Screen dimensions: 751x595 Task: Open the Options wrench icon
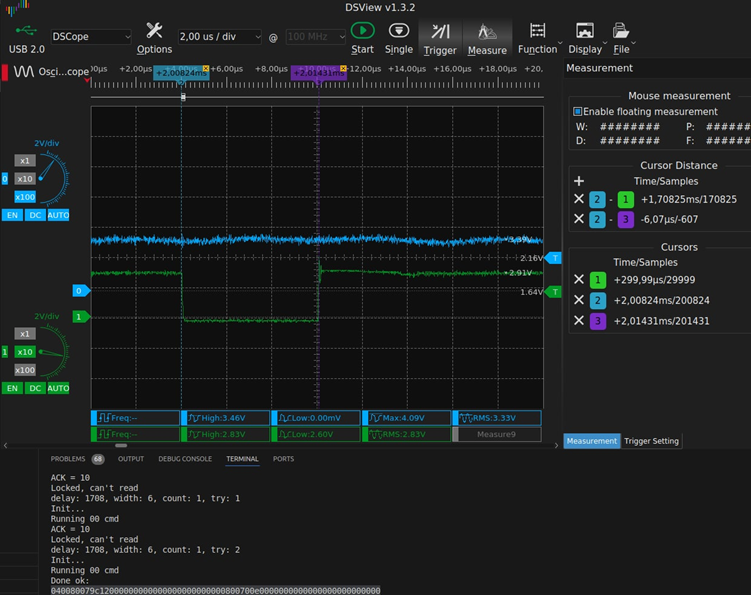click(154, 31)
